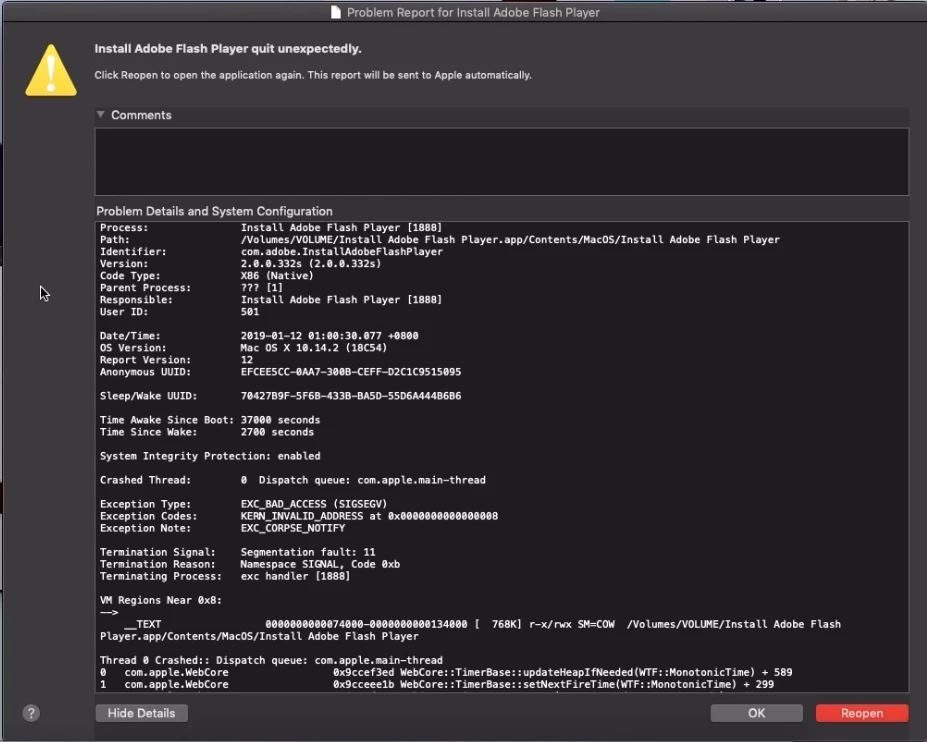Click inside the Comments text box
The height and width of the screenshot is (742, 927).
click(x=501, y=161)
